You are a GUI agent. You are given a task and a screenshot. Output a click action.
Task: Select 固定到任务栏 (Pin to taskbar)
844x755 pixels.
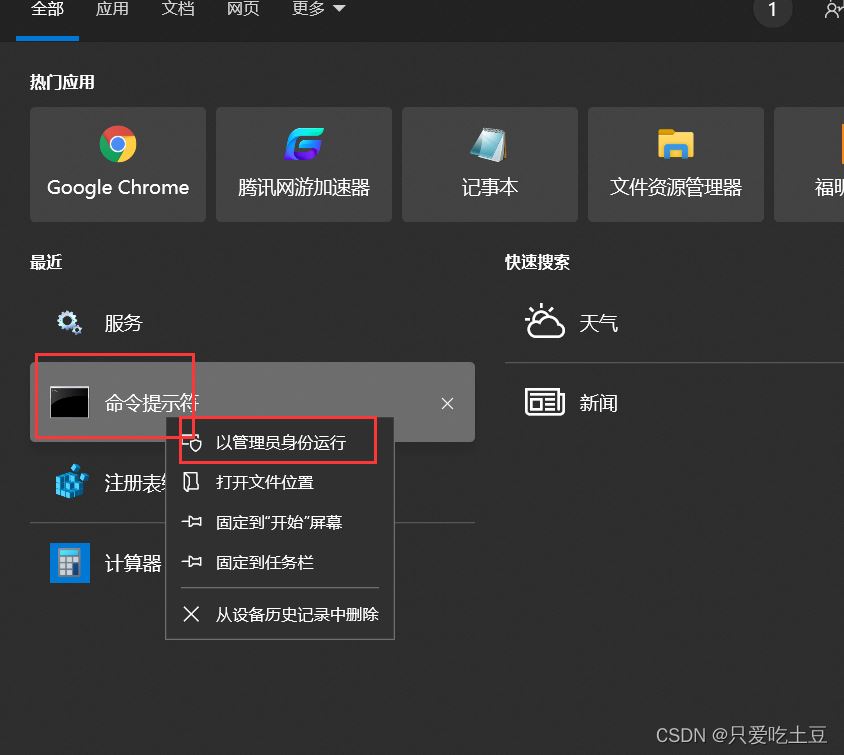pos(264,563)
